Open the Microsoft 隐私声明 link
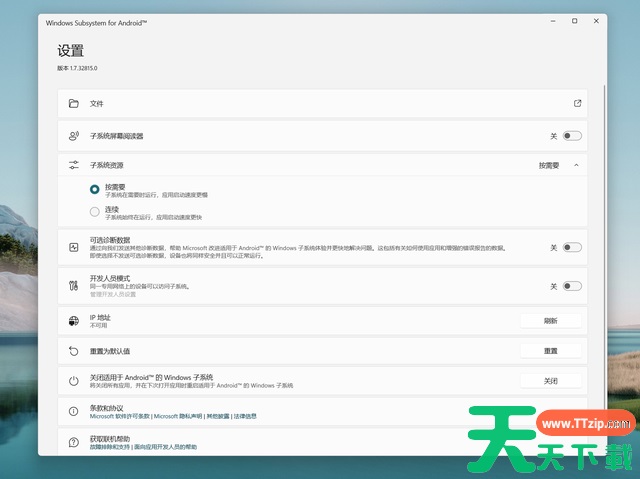 178,416
